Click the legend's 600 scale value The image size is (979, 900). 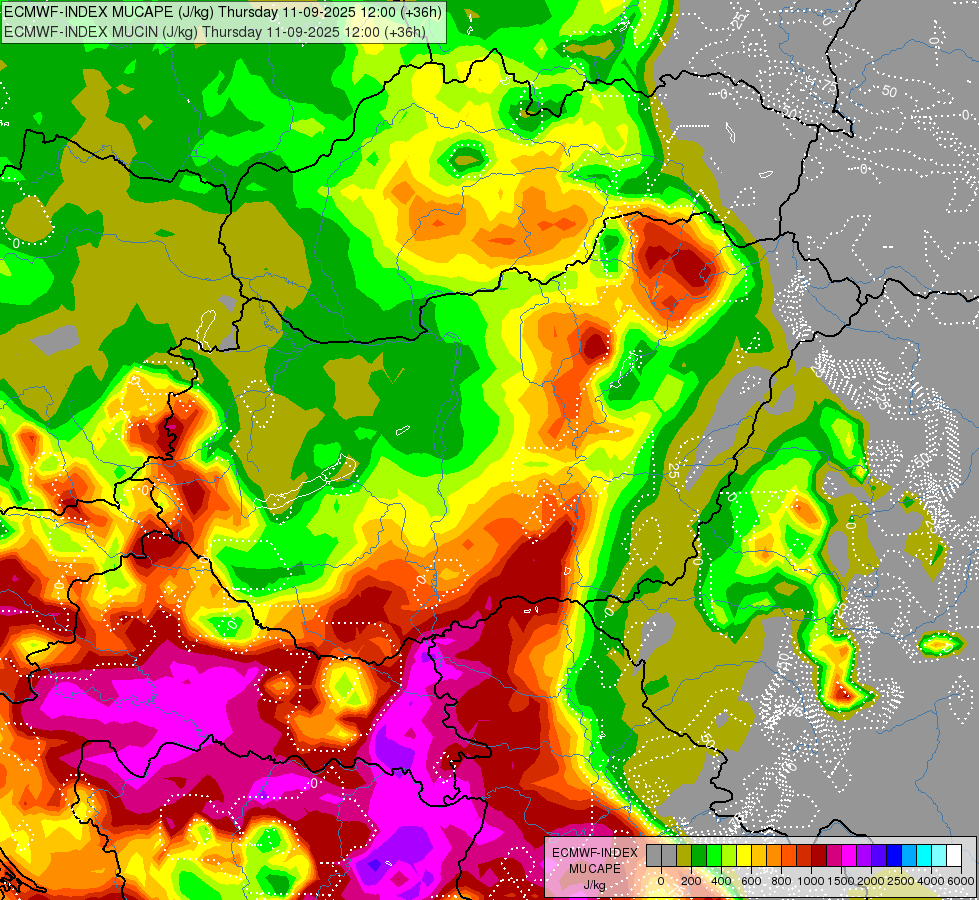tap(752, 881)
